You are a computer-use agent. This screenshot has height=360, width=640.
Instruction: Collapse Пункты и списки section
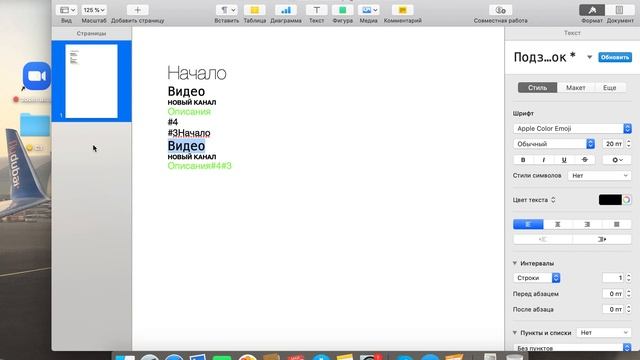coord(515,333)
